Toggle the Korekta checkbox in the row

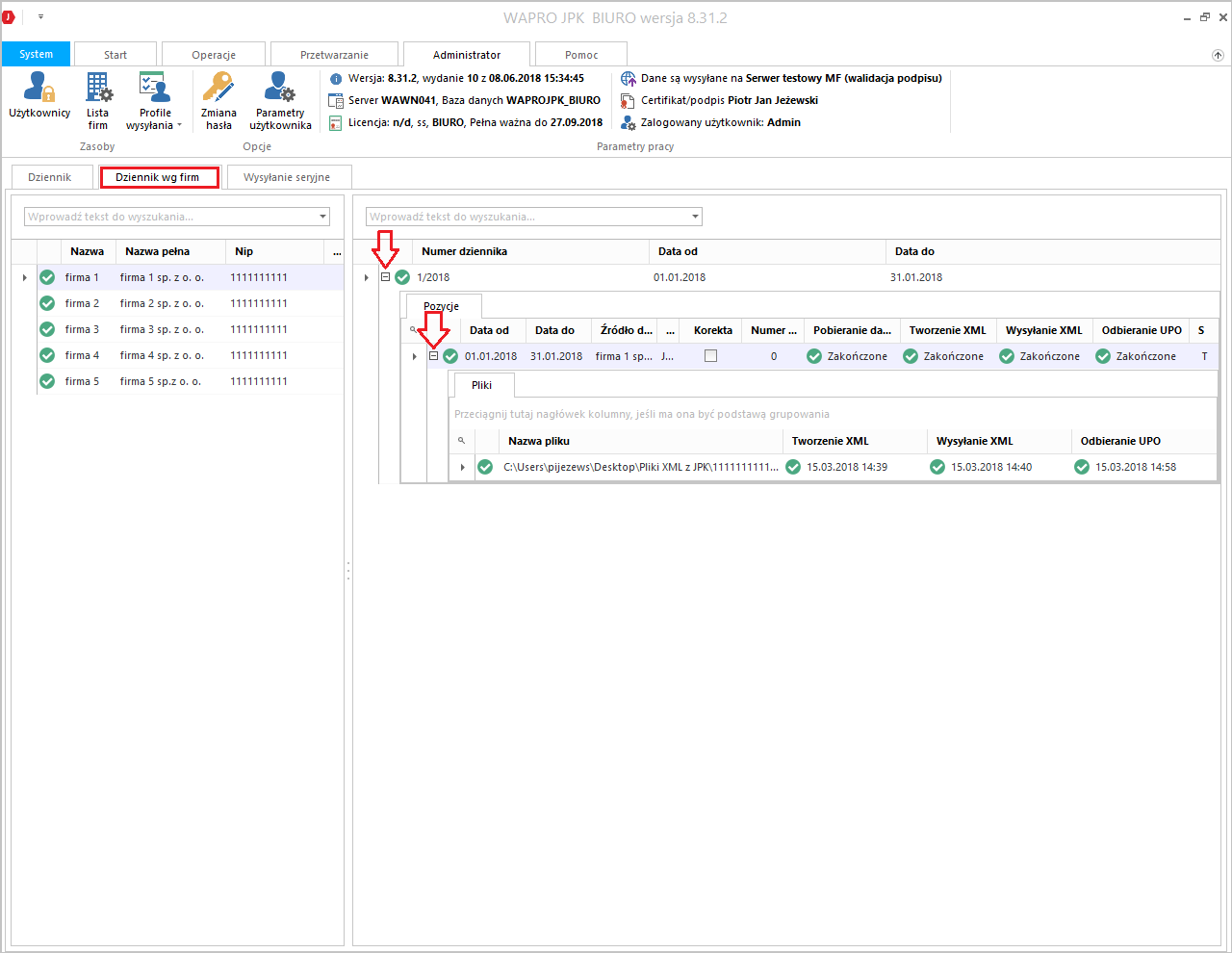coord(710,356)
